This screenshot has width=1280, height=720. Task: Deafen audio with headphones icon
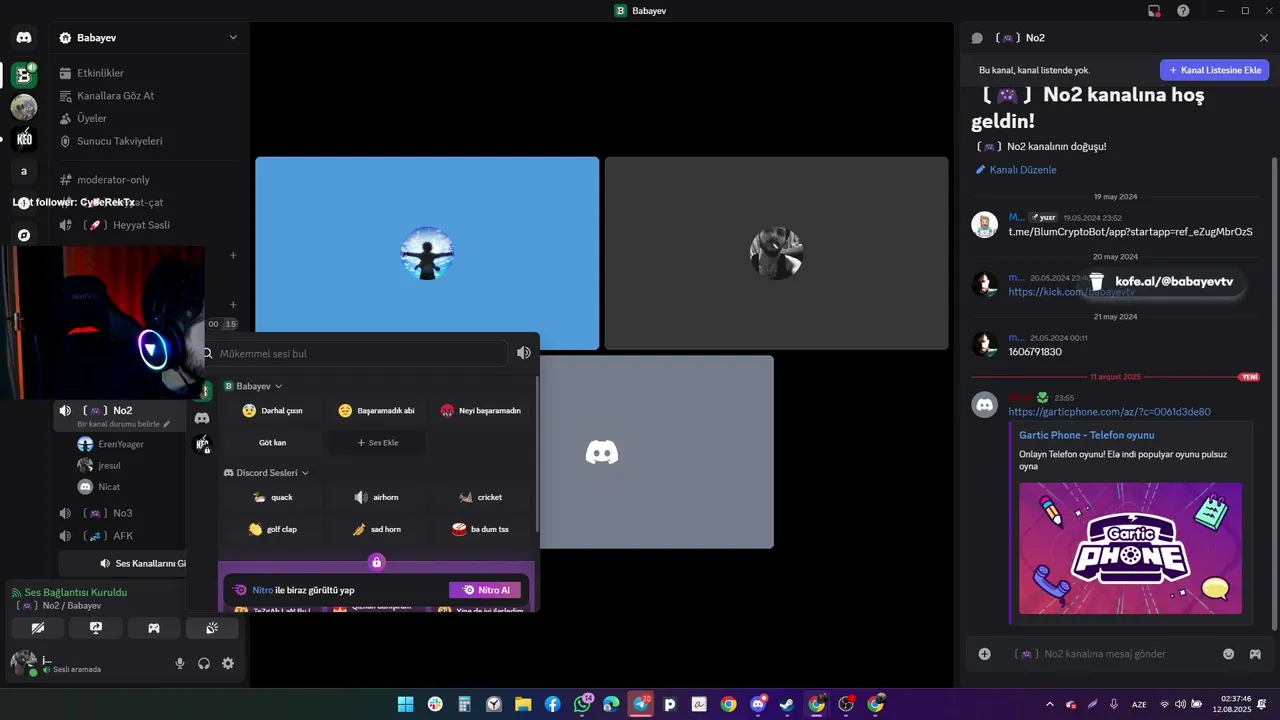click(x=204, y=663)
